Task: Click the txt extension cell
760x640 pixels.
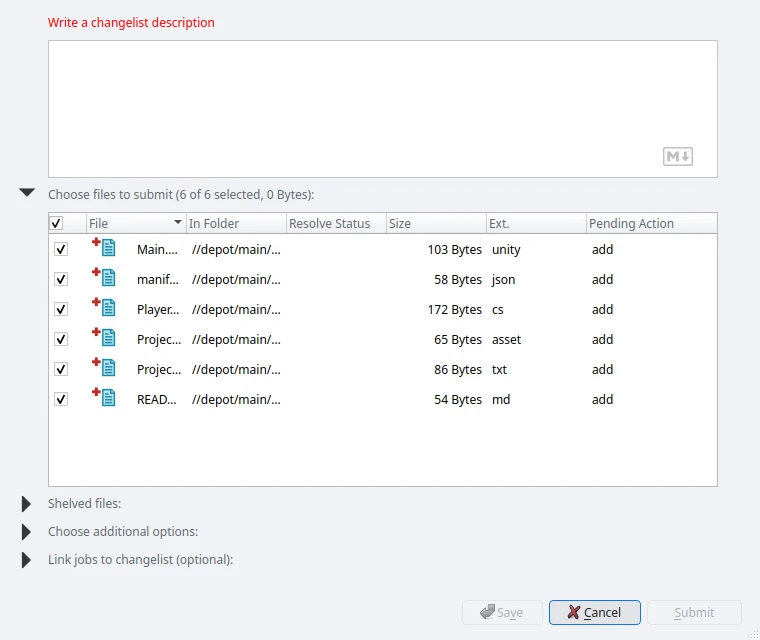Action: click(499, 370)
